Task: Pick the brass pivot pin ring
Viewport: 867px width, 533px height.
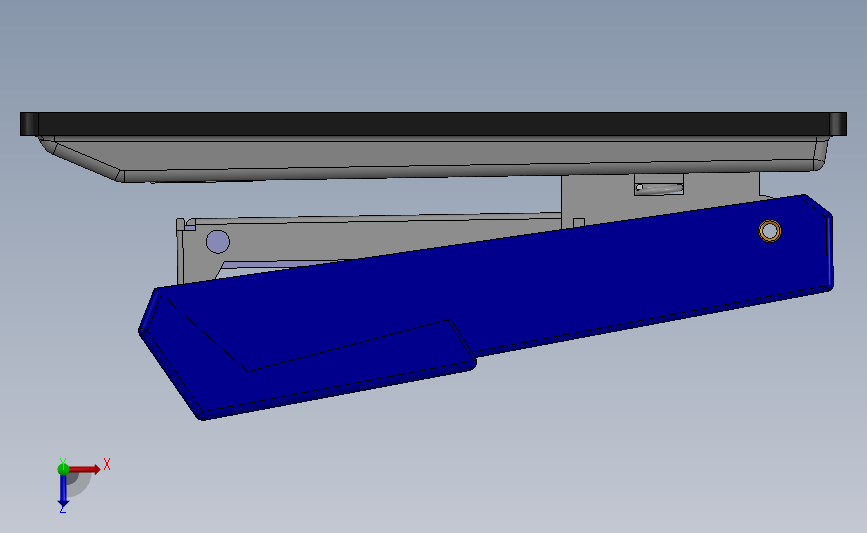Action: (770, 231)
